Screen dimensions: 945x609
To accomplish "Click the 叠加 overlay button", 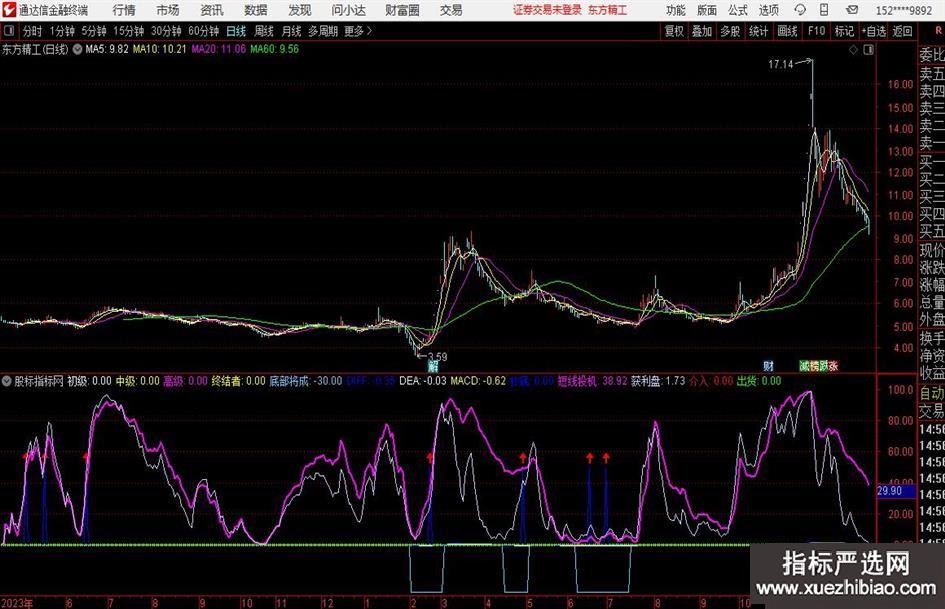I will tap(702, 31).
